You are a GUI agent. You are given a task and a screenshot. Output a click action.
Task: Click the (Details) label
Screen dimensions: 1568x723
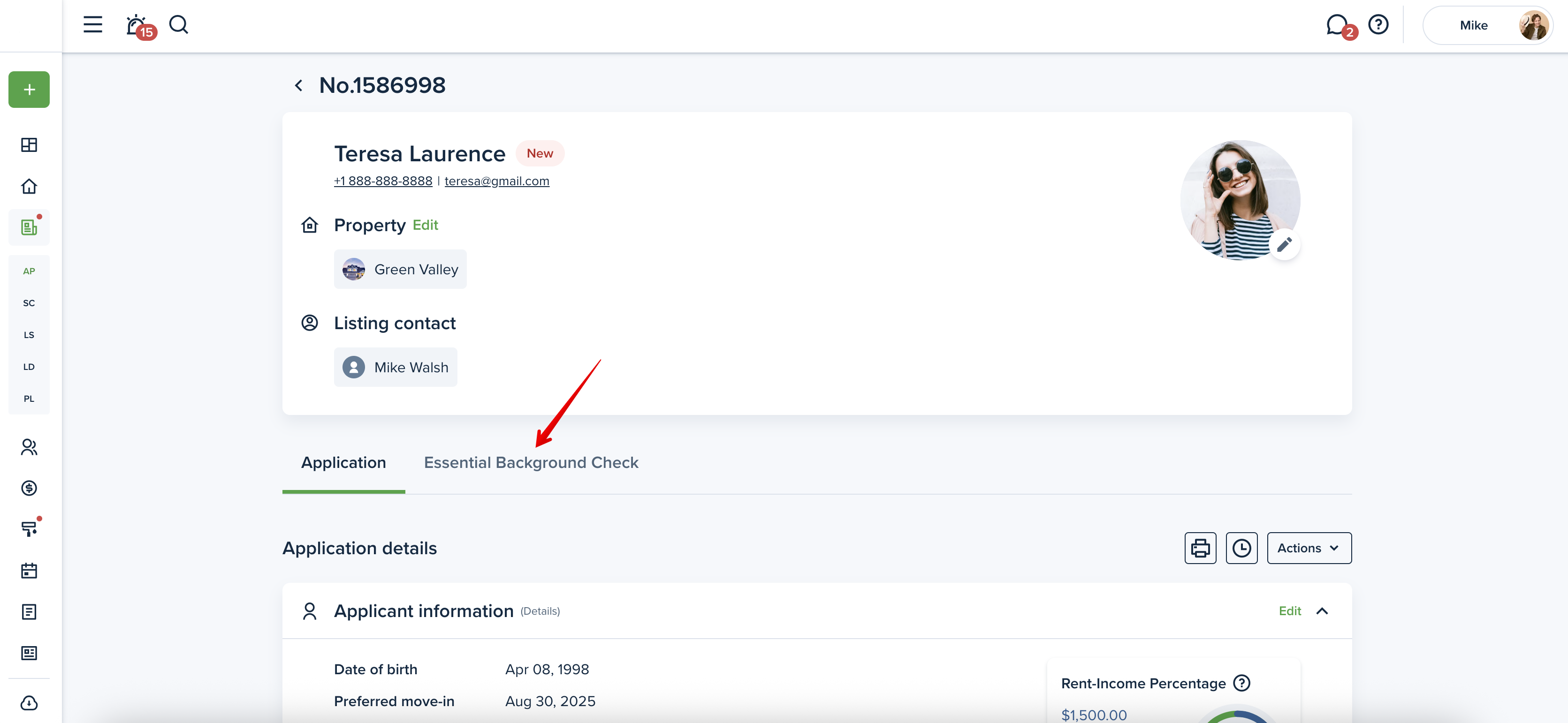540,612
